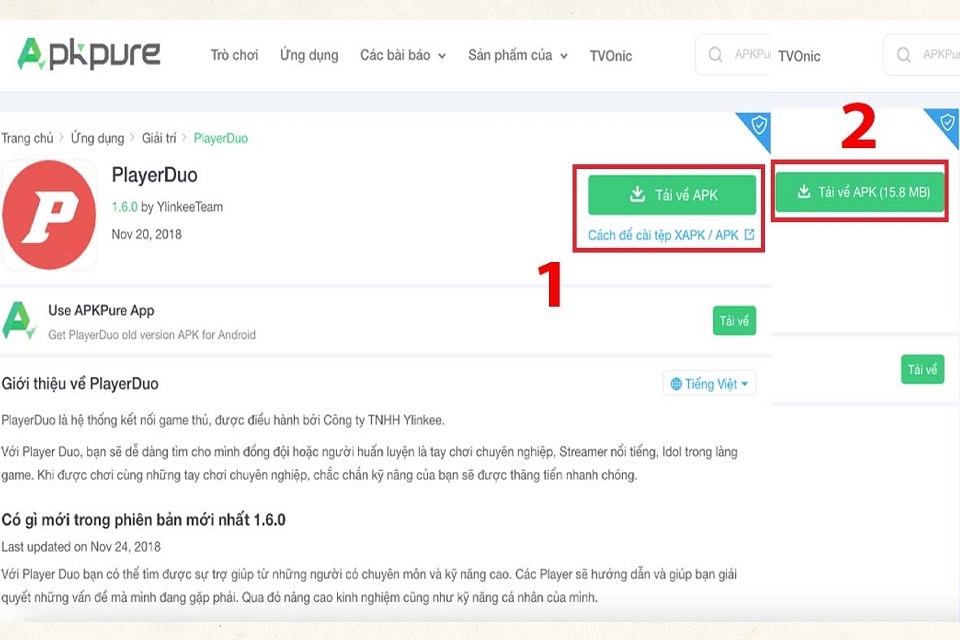
Task: Click the YlinkeeTeam developer name
Action: (x=190, y=207)
